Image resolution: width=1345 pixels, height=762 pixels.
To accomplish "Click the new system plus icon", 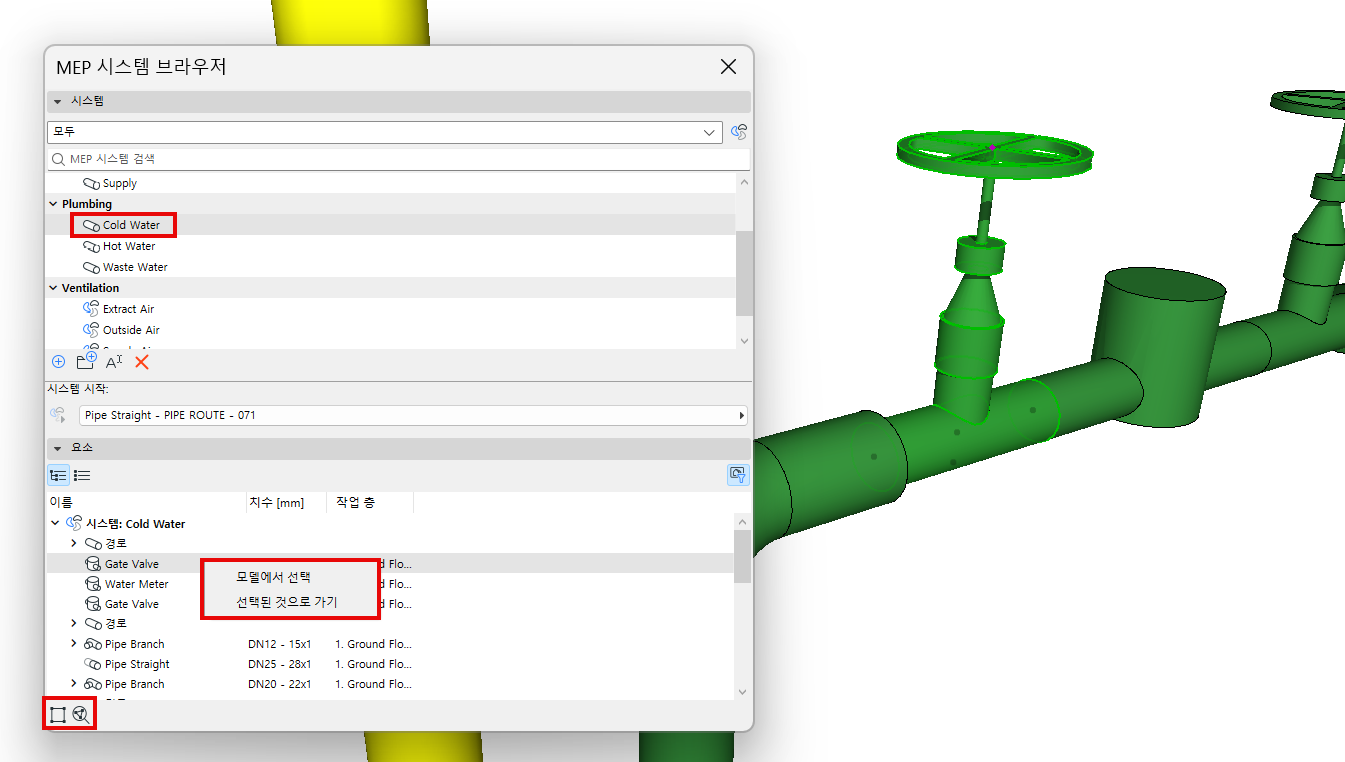I will [58, 362].
